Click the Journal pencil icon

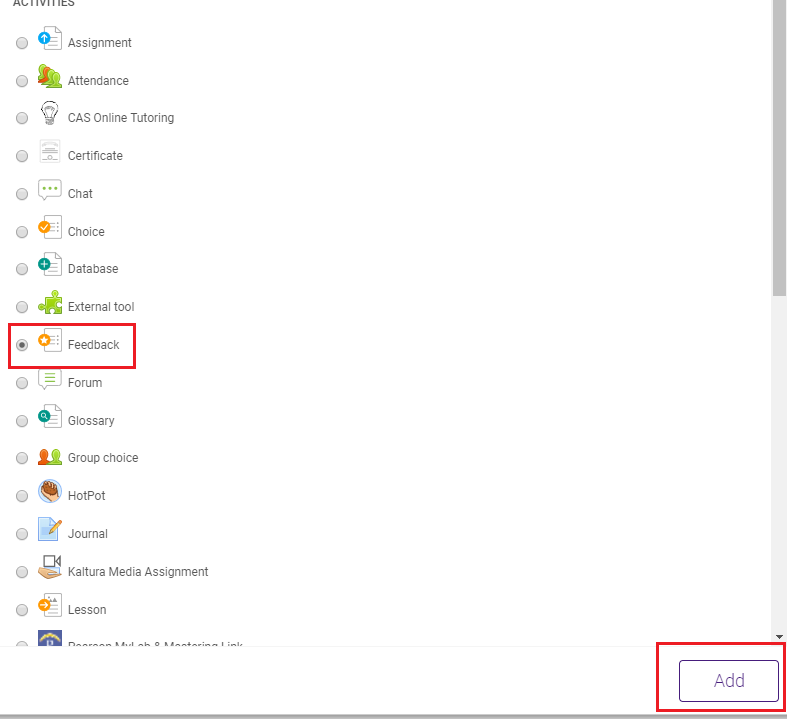click(x=50, y=529)
